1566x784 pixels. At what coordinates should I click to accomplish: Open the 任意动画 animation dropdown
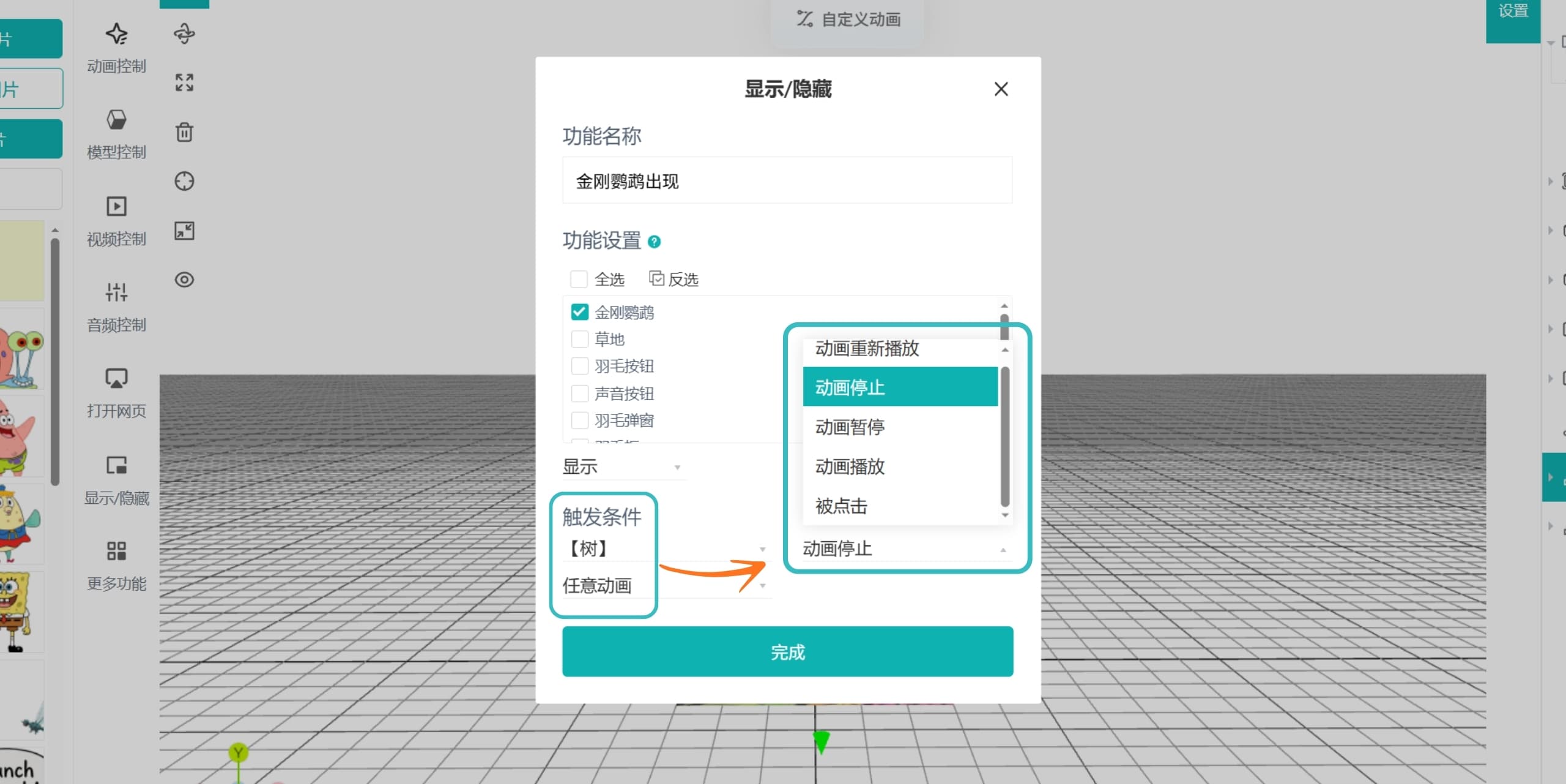point(666,586)
